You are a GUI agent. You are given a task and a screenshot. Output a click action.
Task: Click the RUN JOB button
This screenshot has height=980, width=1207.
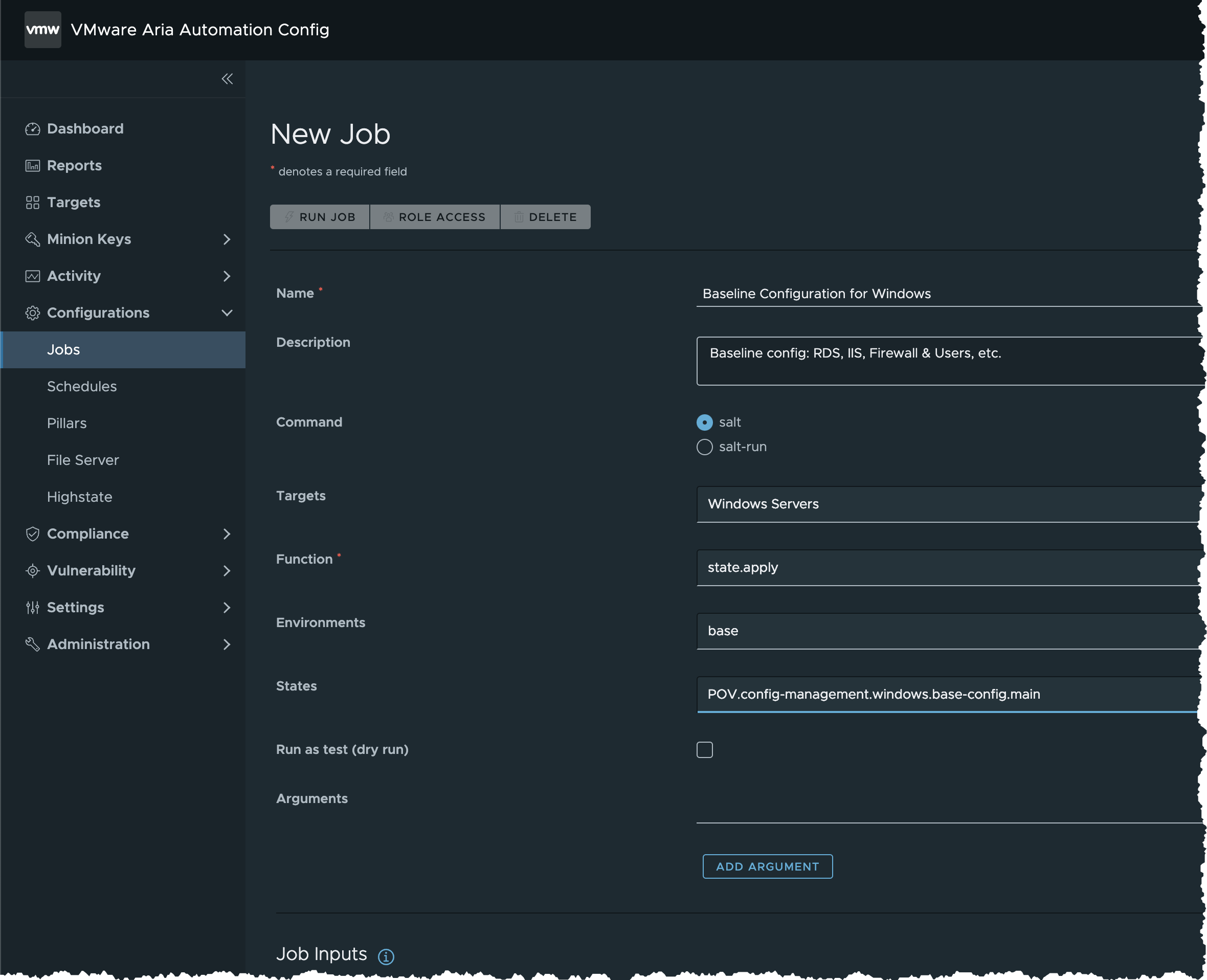tap(320, 217)
